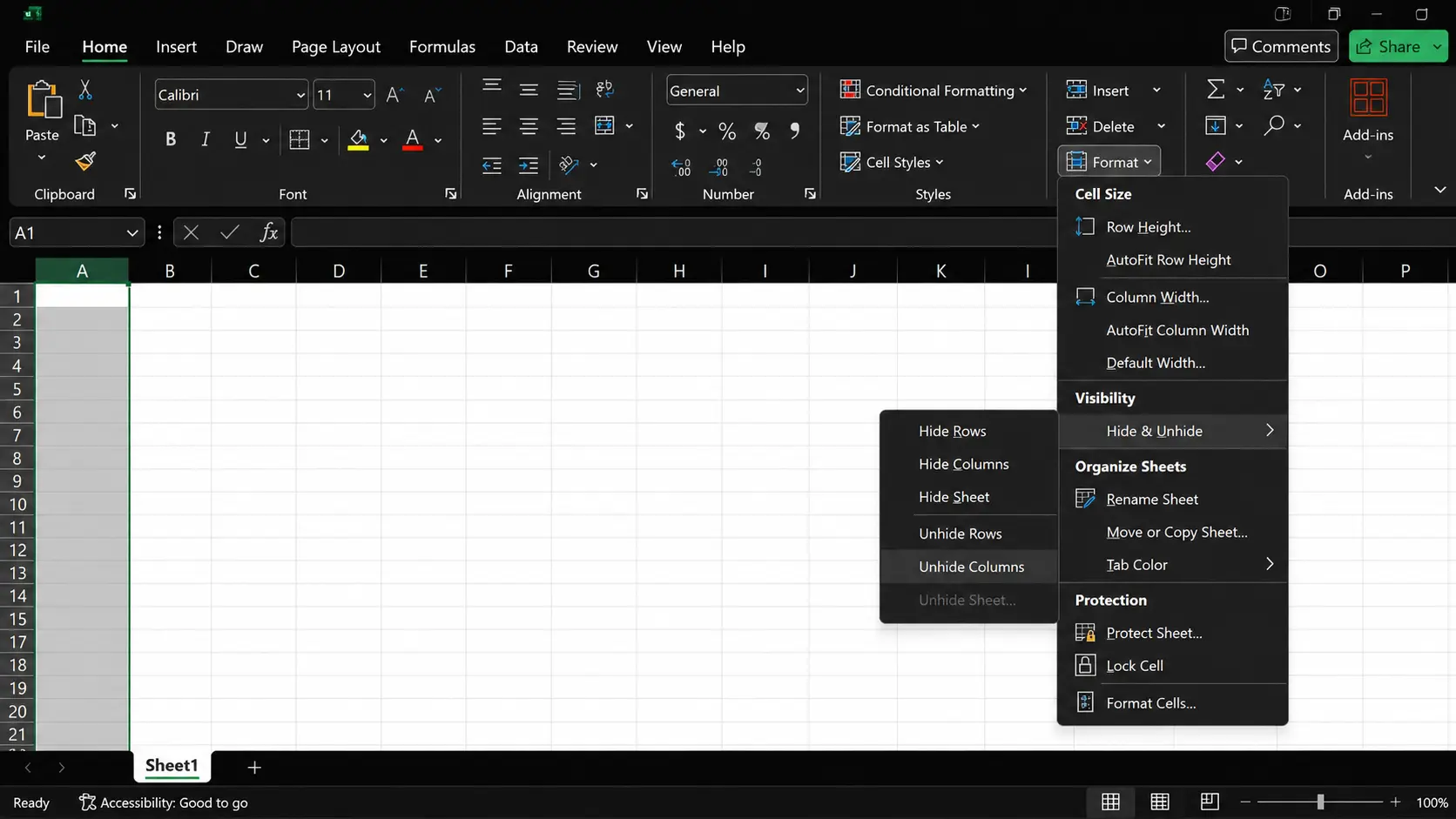1456x819 pixels.
Task: Decrease font size with the smaller A icon
Action: point(432,95)
